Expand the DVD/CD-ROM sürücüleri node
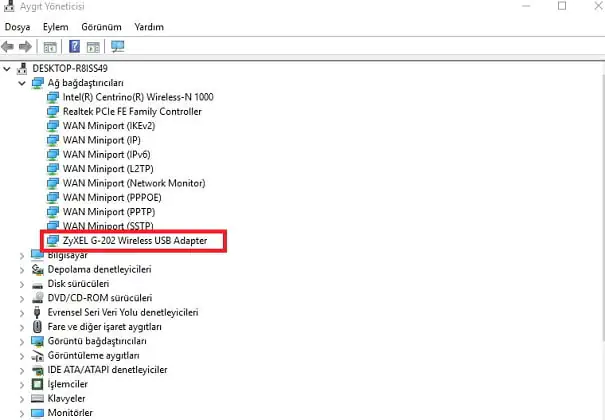The image size is (605, 420). click(22, 299)
